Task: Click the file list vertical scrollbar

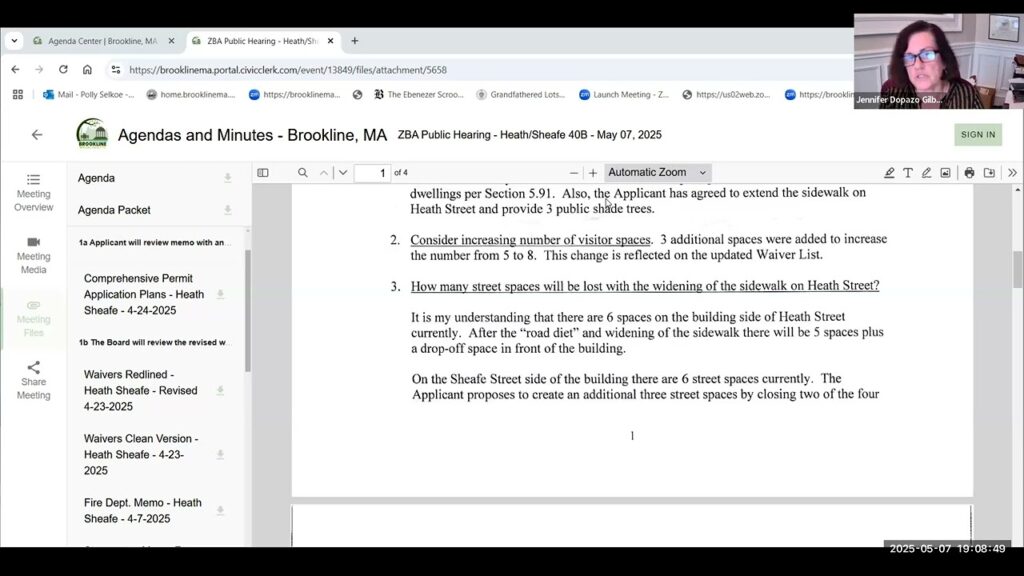Action: tap(247, 310)
